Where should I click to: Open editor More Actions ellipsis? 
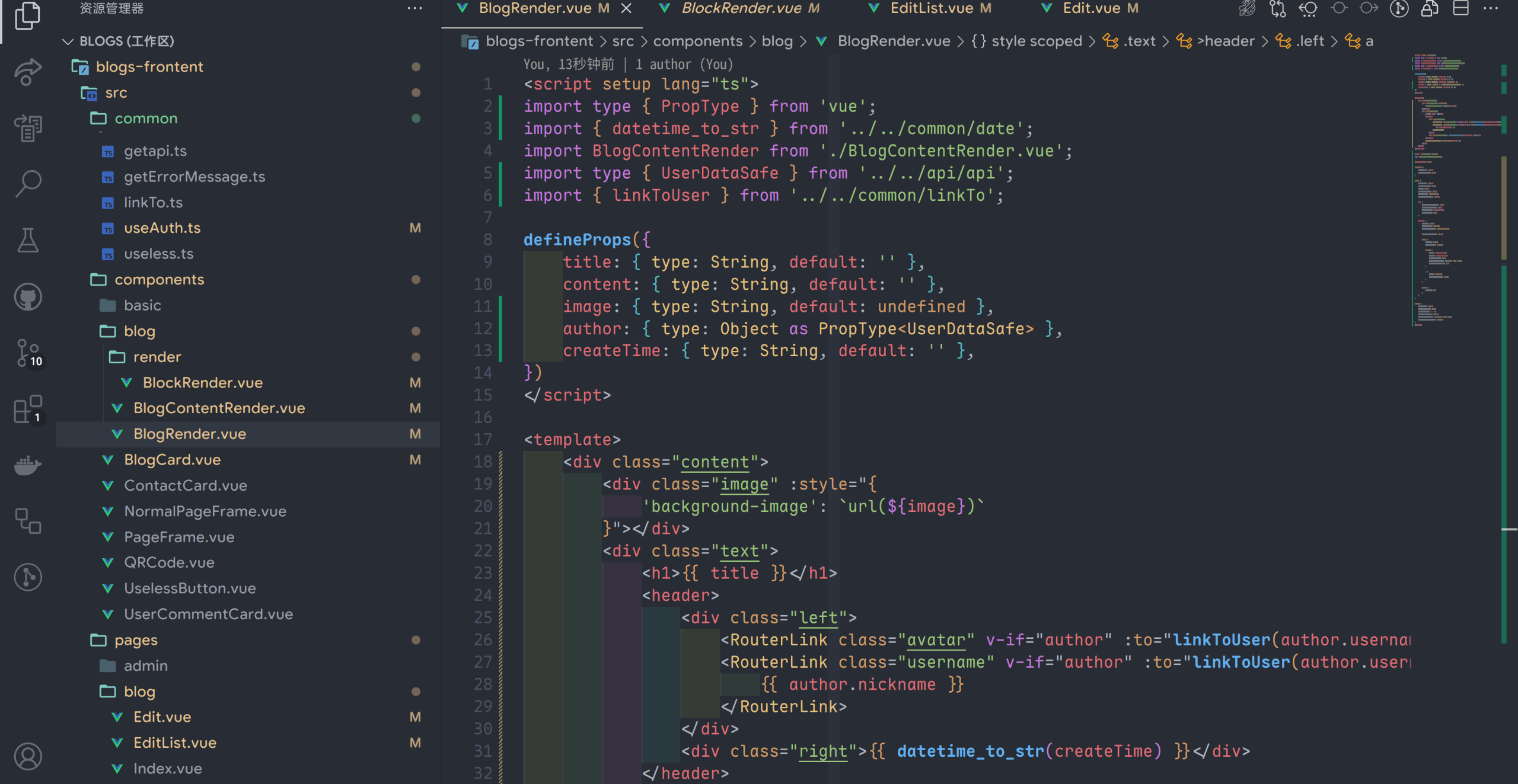click(1490, 8)
